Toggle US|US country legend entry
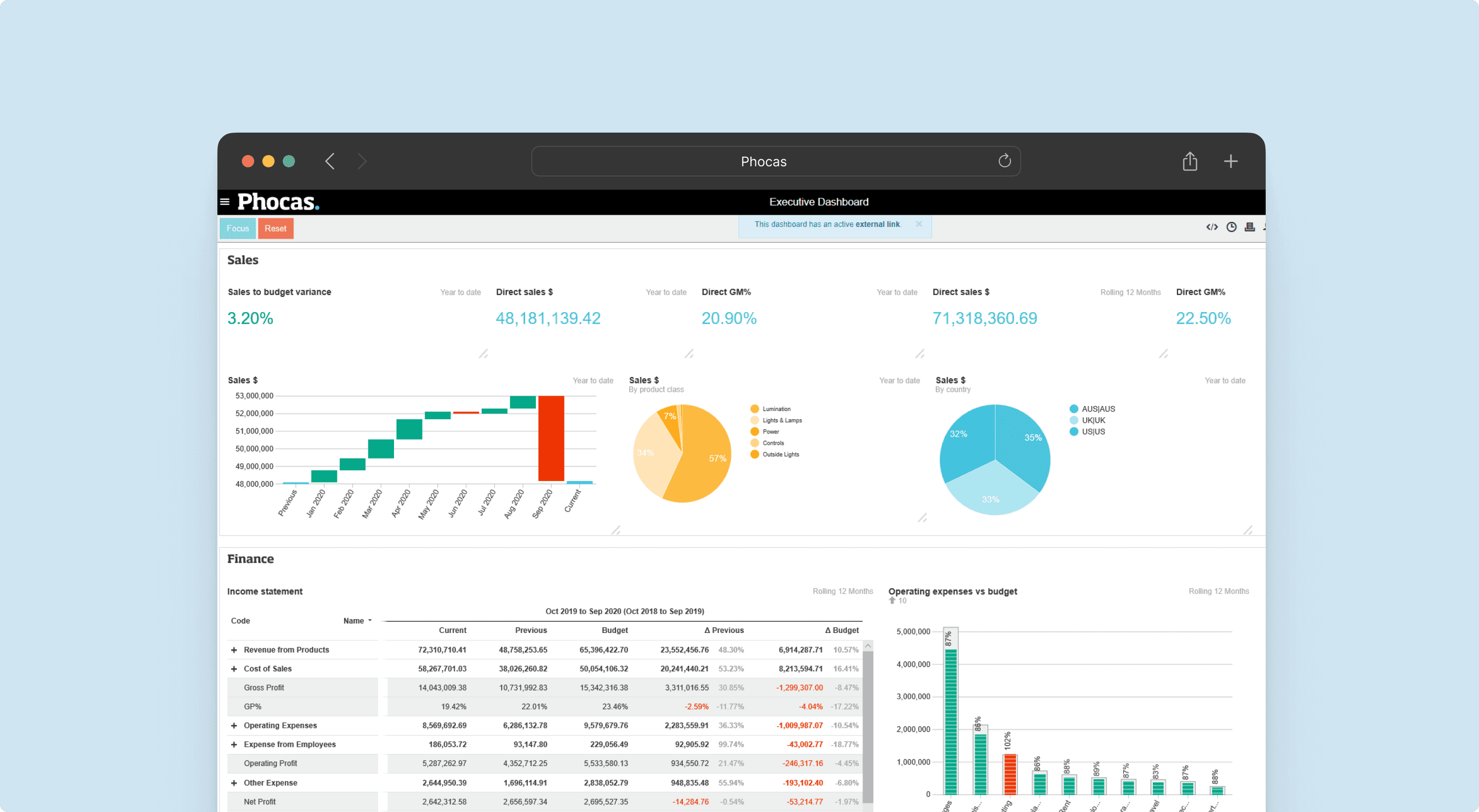 [1087, 432]
